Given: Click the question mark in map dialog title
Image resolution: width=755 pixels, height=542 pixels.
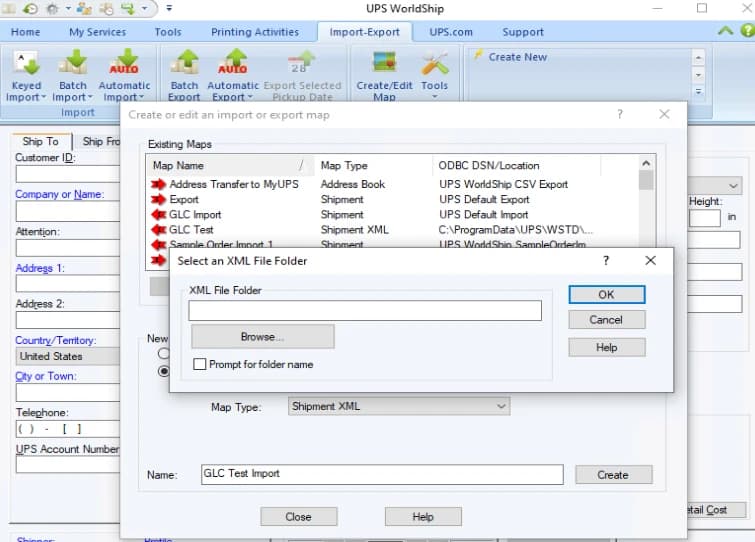Looking at the screenshot, I should [620, 115].
